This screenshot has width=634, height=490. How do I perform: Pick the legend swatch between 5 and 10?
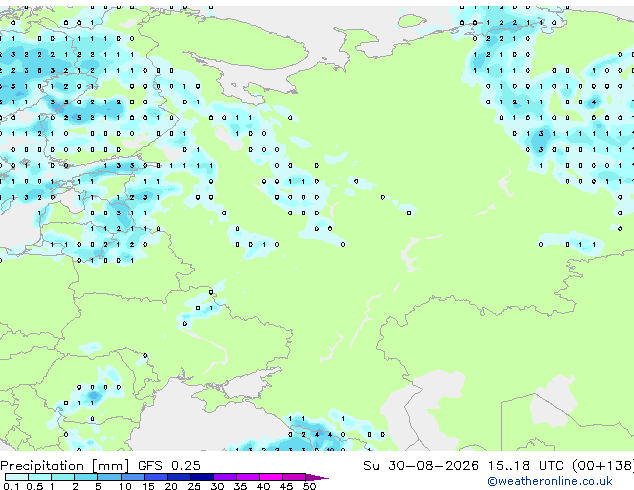[109, 477]
